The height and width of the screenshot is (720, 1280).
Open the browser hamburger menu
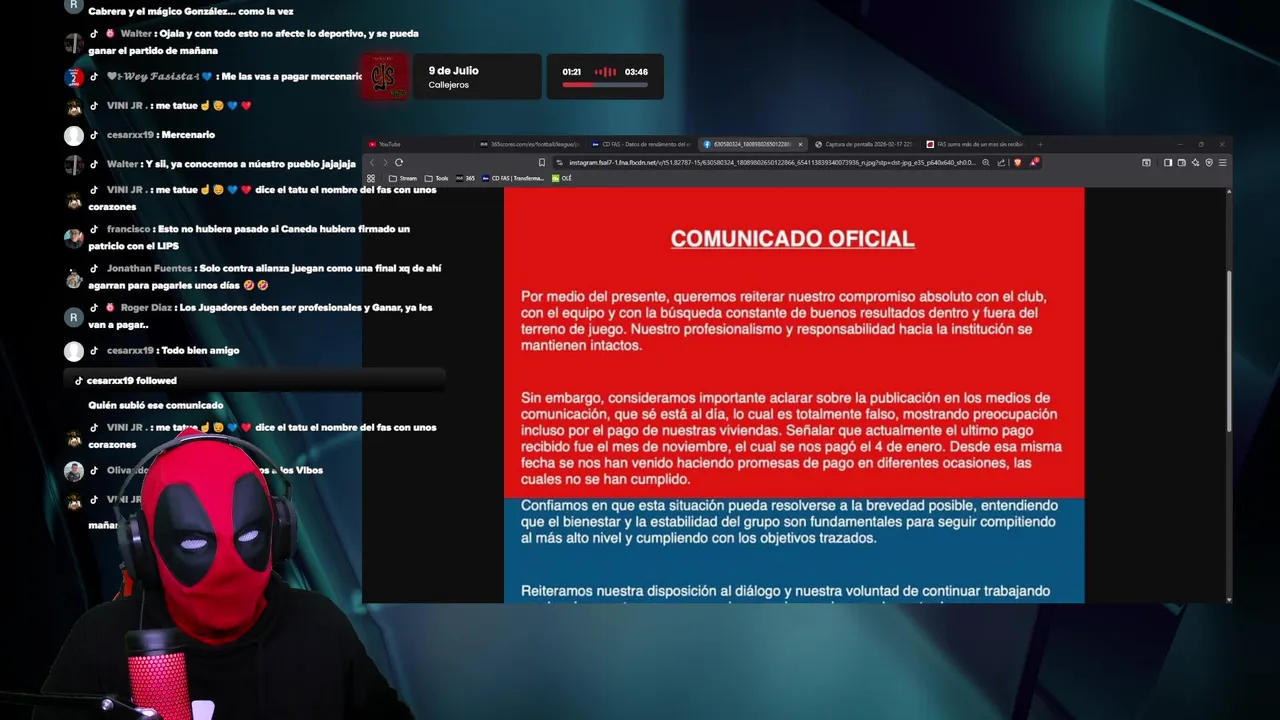(1223, 162)
